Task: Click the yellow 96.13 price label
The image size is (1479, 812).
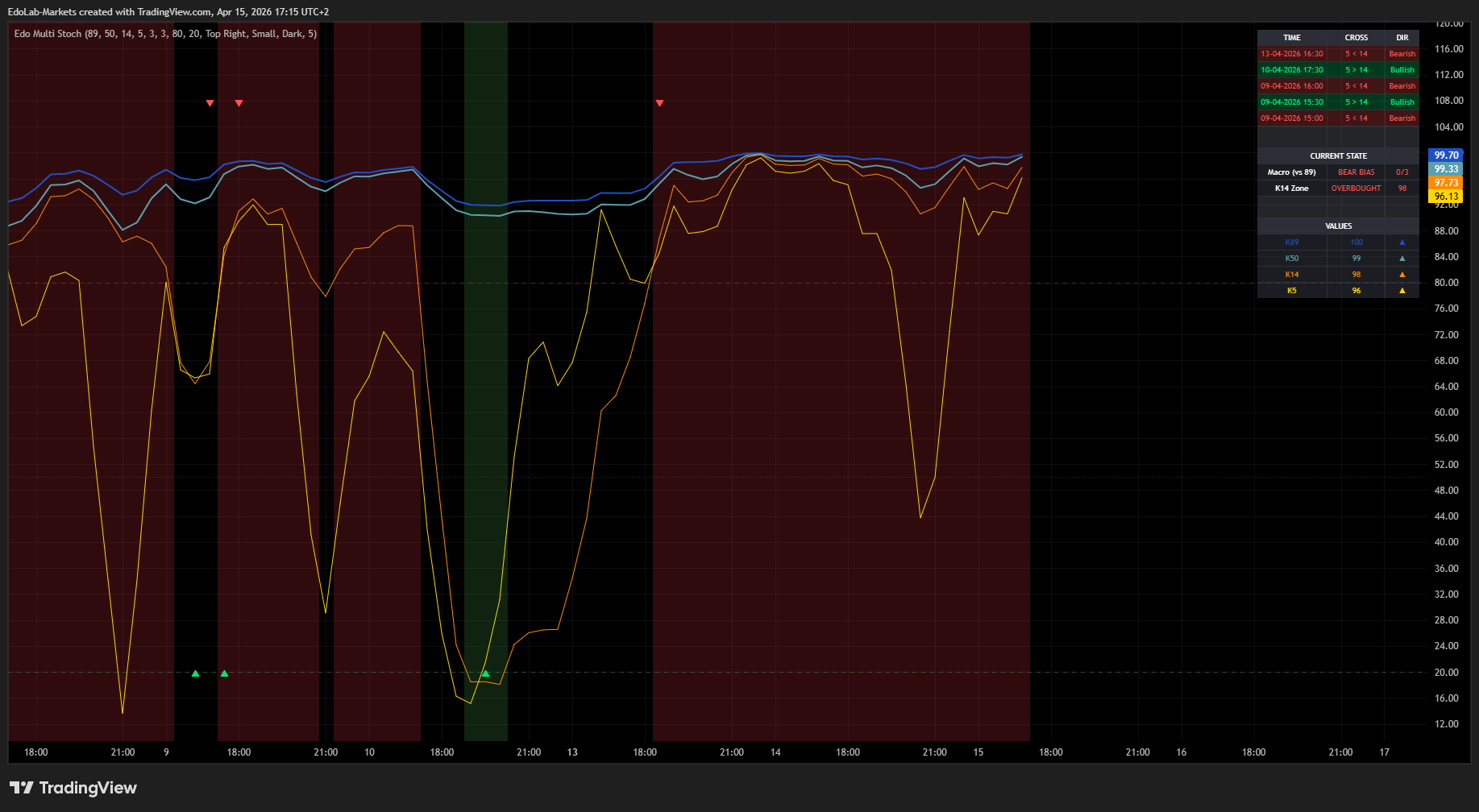Action: [1446, 197]
